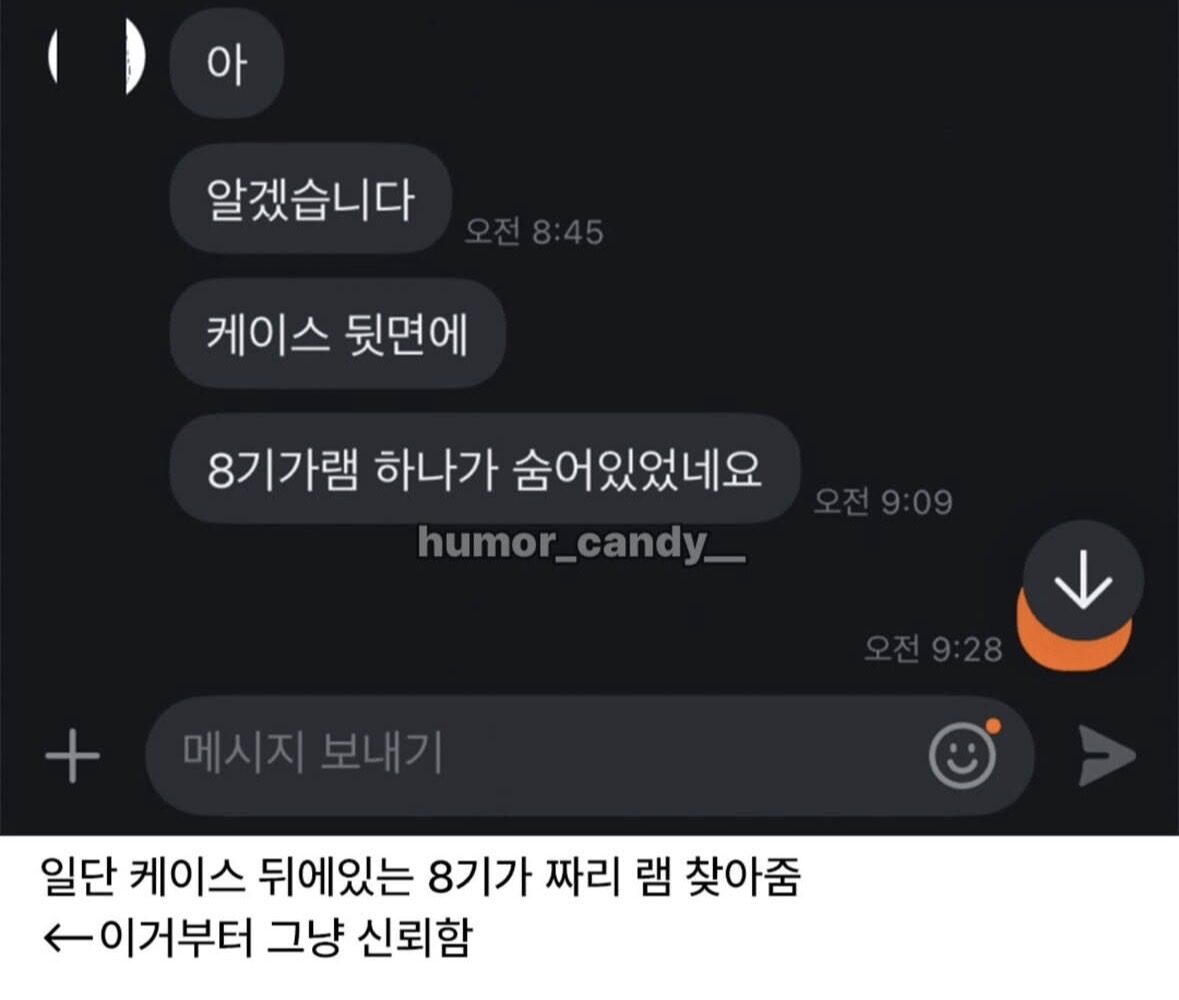1179x1000 pixels.
Task: Tap the scroll-to-bottom down arrow button
Action: pyautogui.click(x=1083, y=580)
